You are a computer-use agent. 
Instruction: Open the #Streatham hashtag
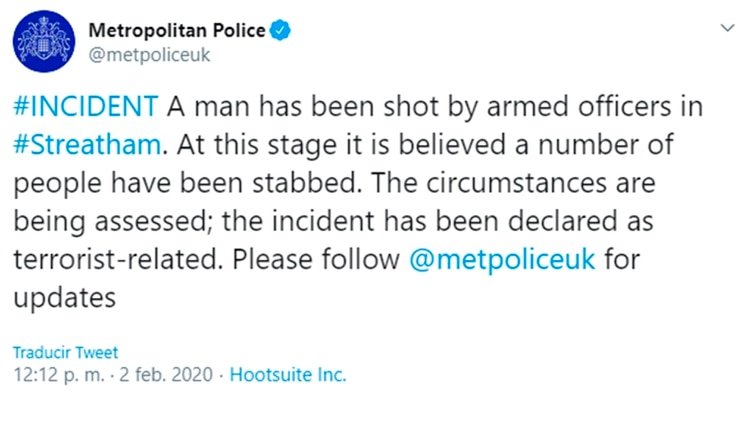pos(88,144)
